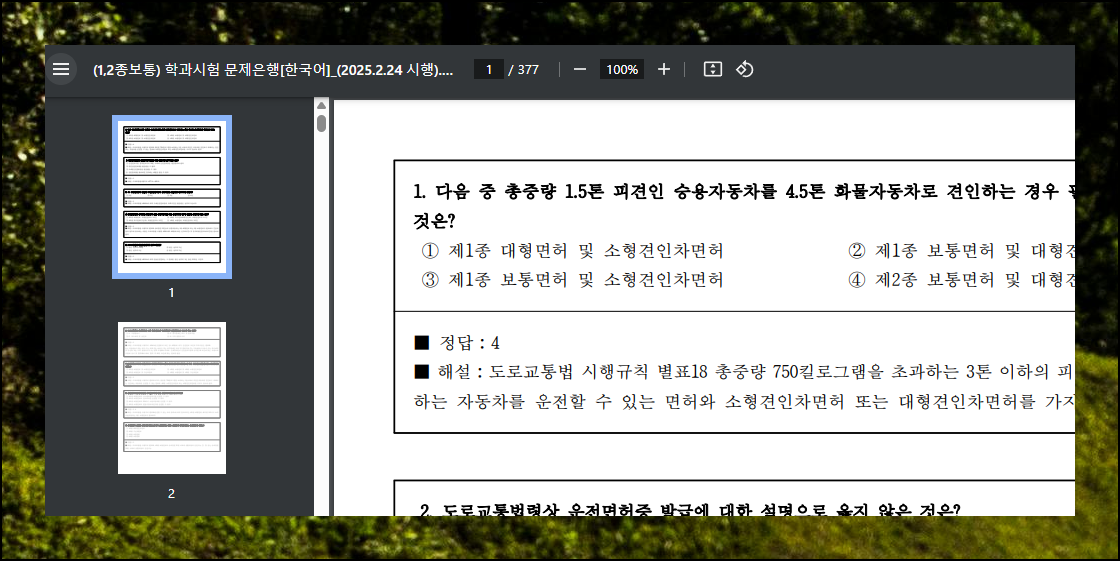
Task: Toggle the sidebar with the hamburger menu icon
Action: [61, 69]
